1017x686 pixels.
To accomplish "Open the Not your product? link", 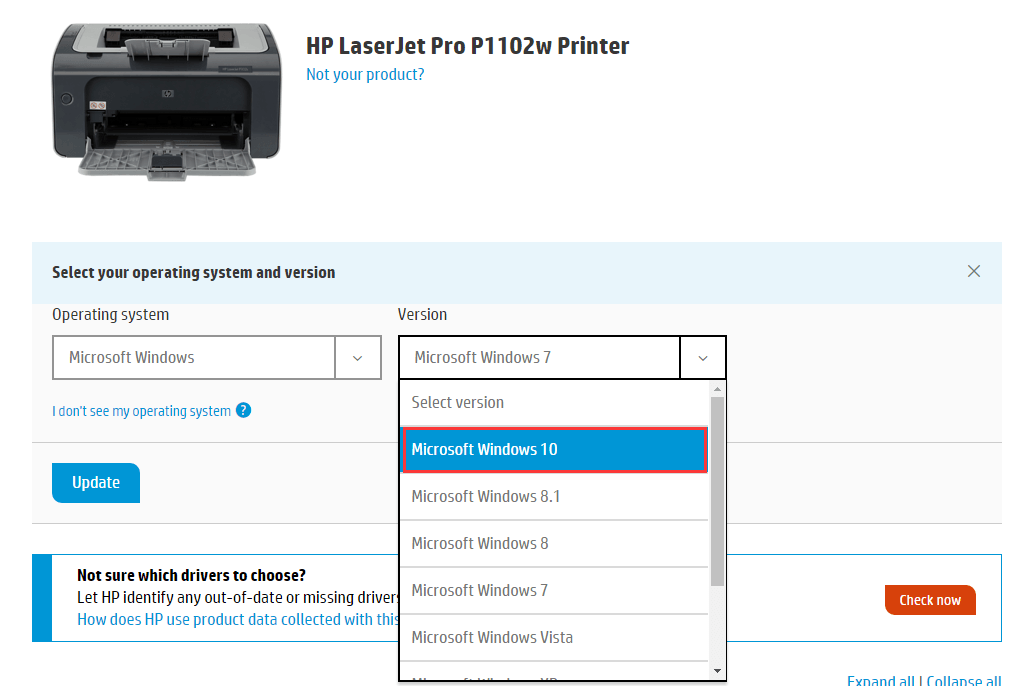I will point(365,75).
